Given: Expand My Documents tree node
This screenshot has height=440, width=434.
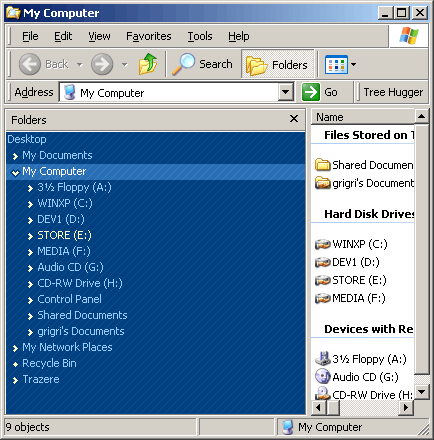Looking at the screenshot, I should click(15, 156).
